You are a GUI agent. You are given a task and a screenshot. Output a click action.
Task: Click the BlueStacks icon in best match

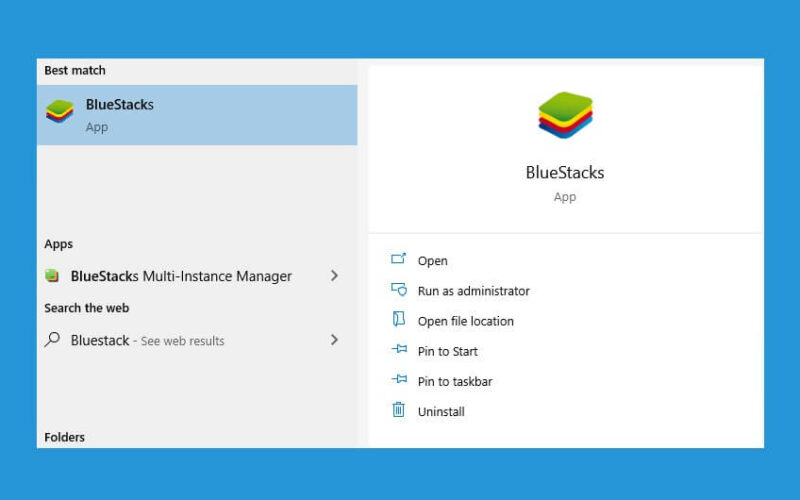point(60,111)
